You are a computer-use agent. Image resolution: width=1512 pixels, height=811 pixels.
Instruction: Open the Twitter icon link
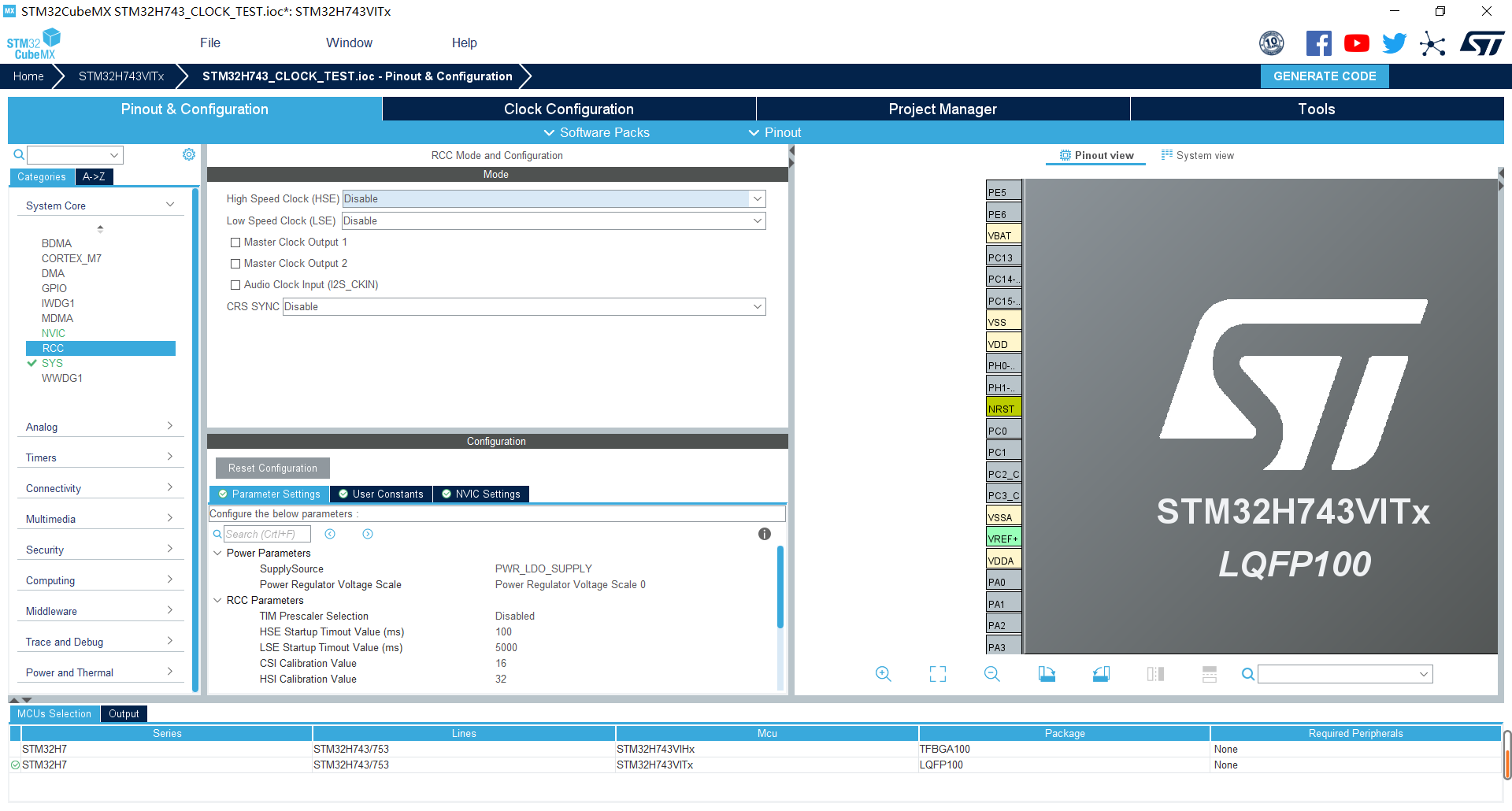click(x=1394, y=43)
